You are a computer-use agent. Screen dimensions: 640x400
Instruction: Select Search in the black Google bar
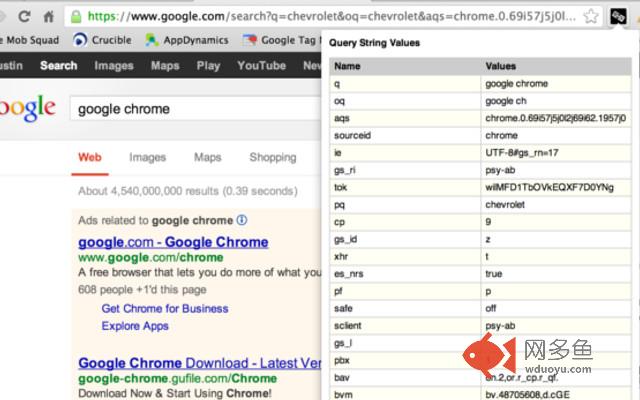(x=58, y=65)
